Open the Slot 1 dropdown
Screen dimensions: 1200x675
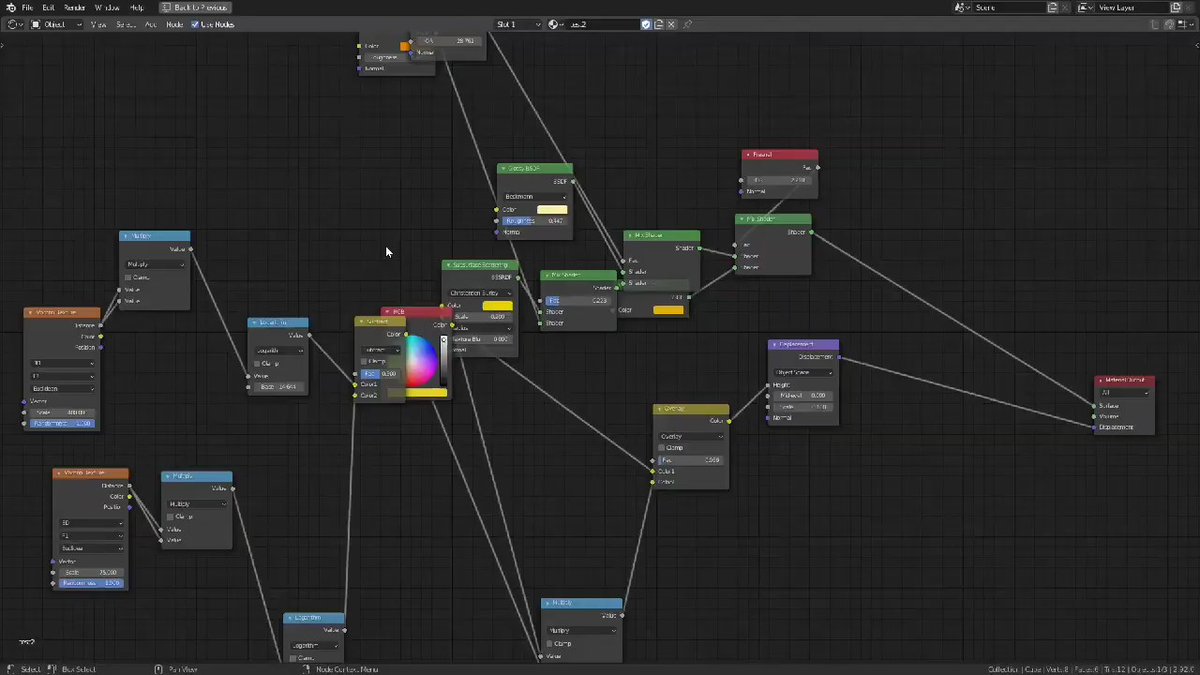pos(518,24)
